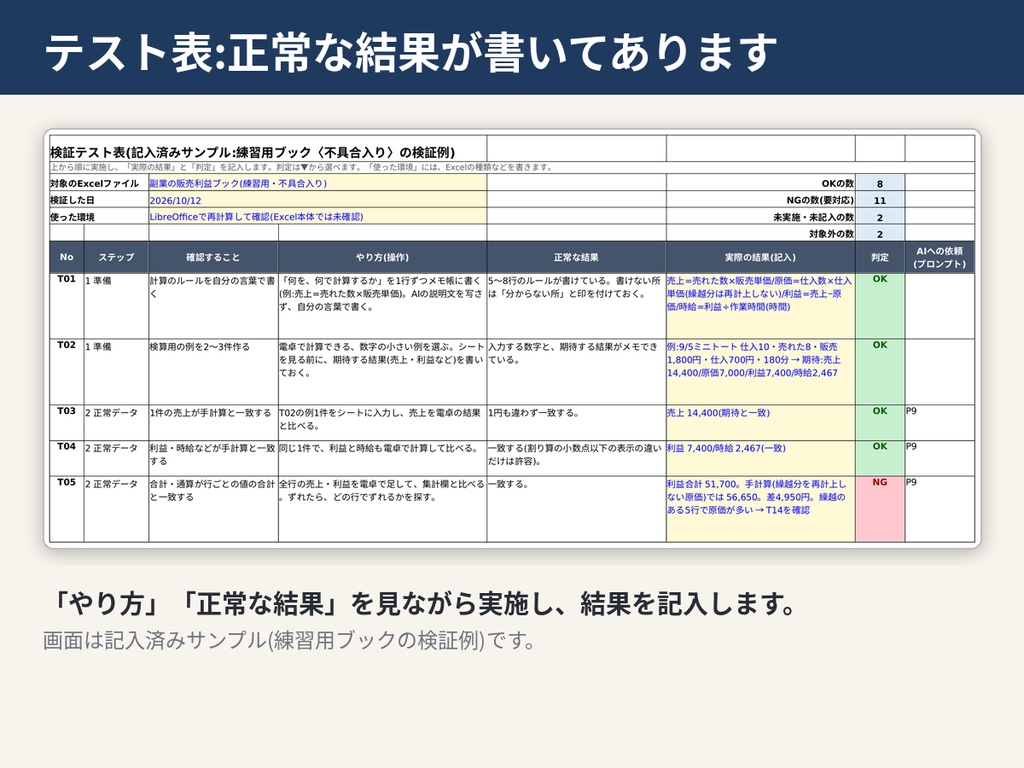
Task: Select the 検証テスト表 sheet title cell
Action: [268, 149]
